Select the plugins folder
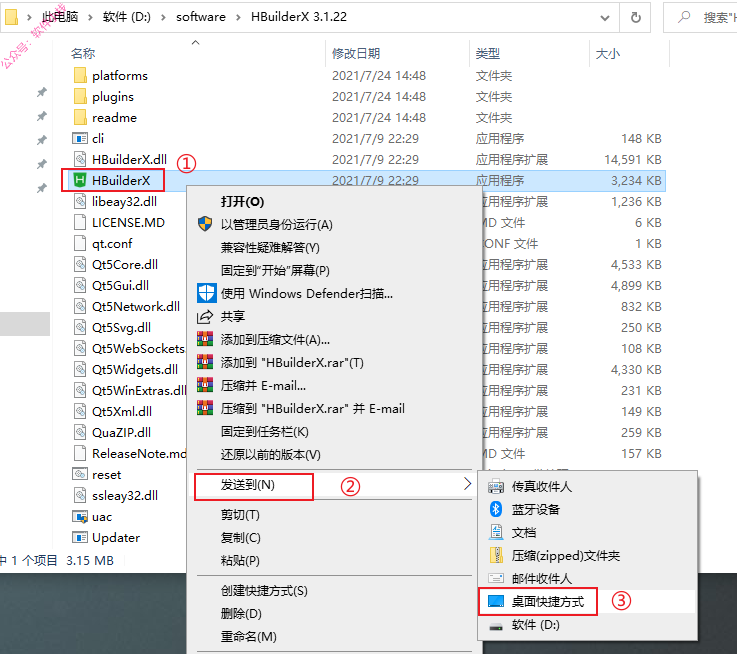737x654 pixels. point(113,96)
